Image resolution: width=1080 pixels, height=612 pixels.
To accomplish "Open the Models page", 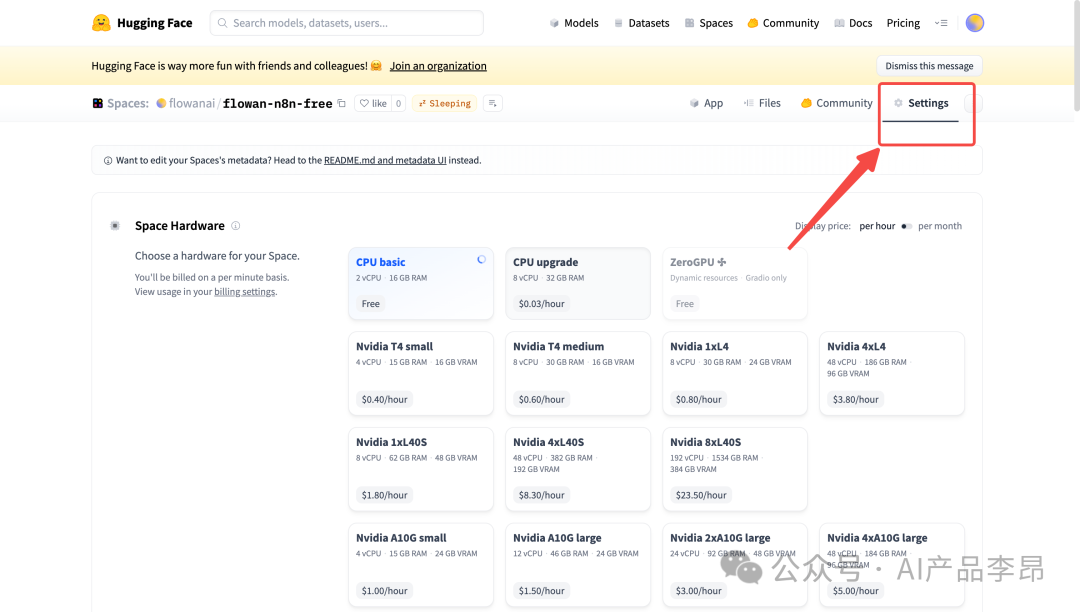I will (x=574, y=23).
